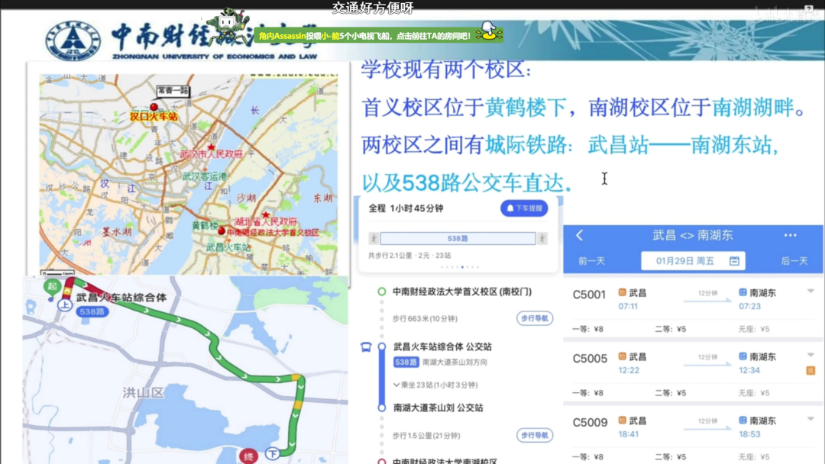Viewport: 825px width, 464px height.
Task: Click arrival time 12:34
Action: (x=749, y=370)
